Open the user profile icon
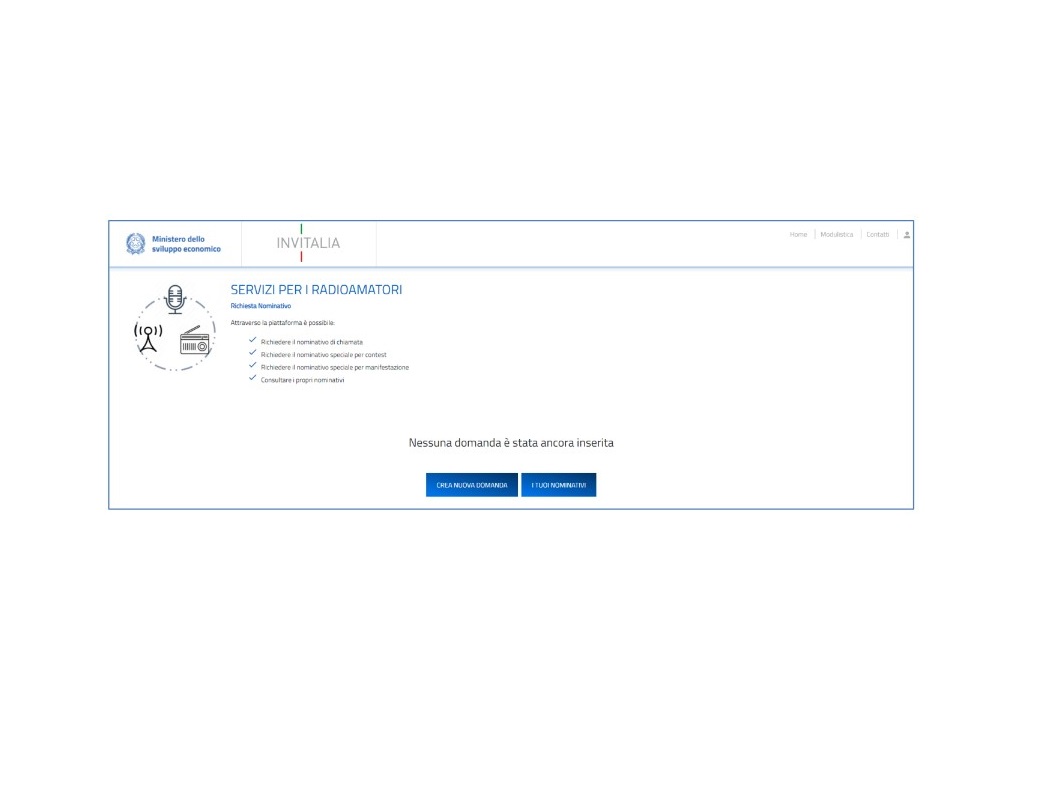1054x789 pixels. point(907,235)
